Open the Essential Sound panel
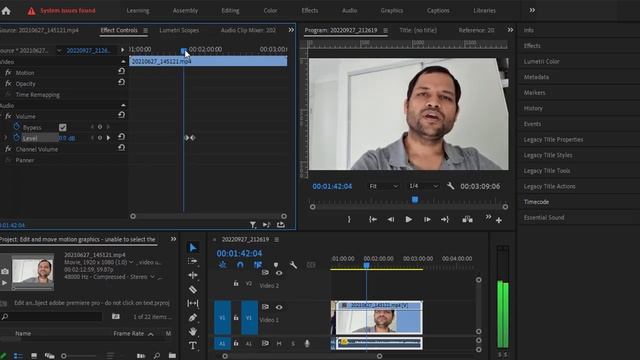This screenshot has height=360, width=640. [544, 218]
